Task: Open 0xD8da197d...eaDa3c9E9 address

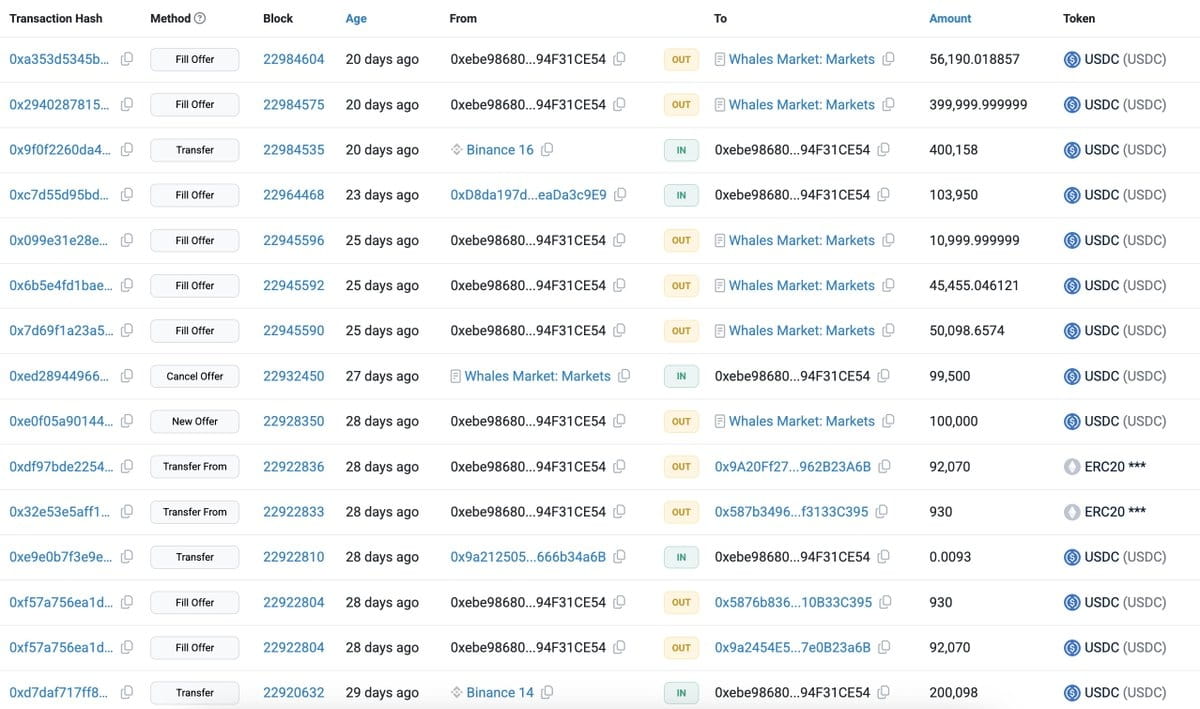Action: tap(528, 195)
